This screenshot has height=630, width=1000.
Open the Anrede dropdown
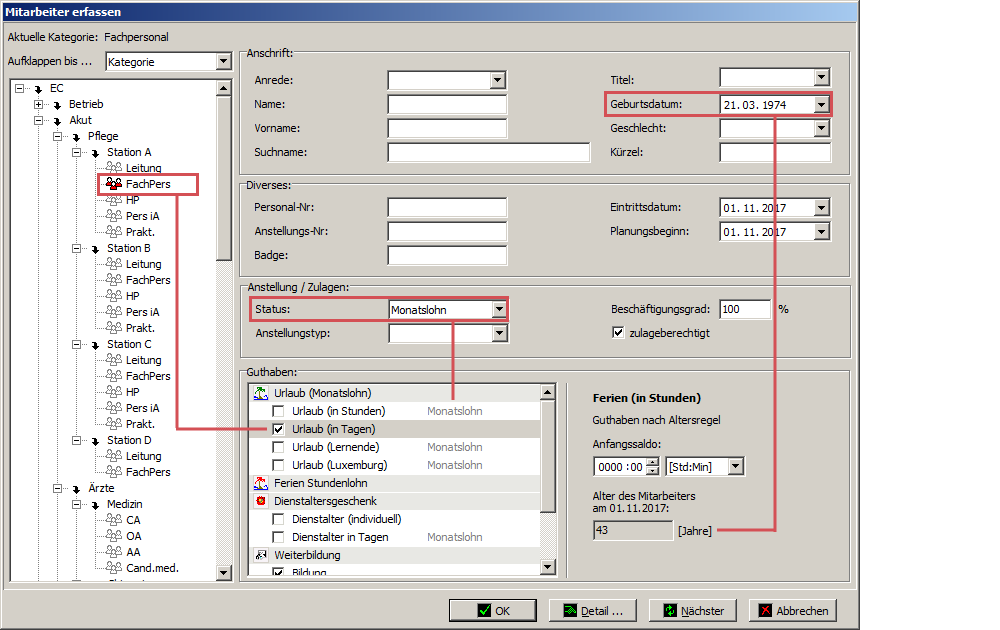pyautogui.click(x=498, y=80)
